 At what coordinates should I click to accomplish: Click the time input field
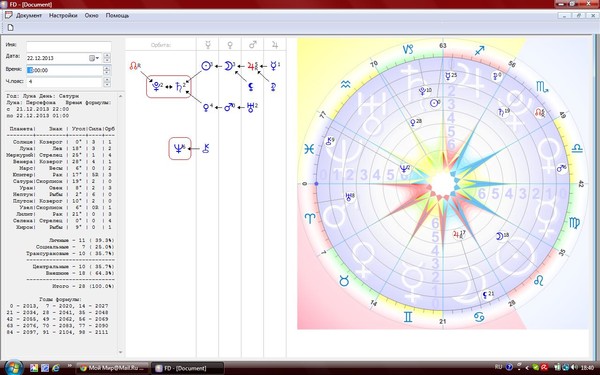click(64, 70)
